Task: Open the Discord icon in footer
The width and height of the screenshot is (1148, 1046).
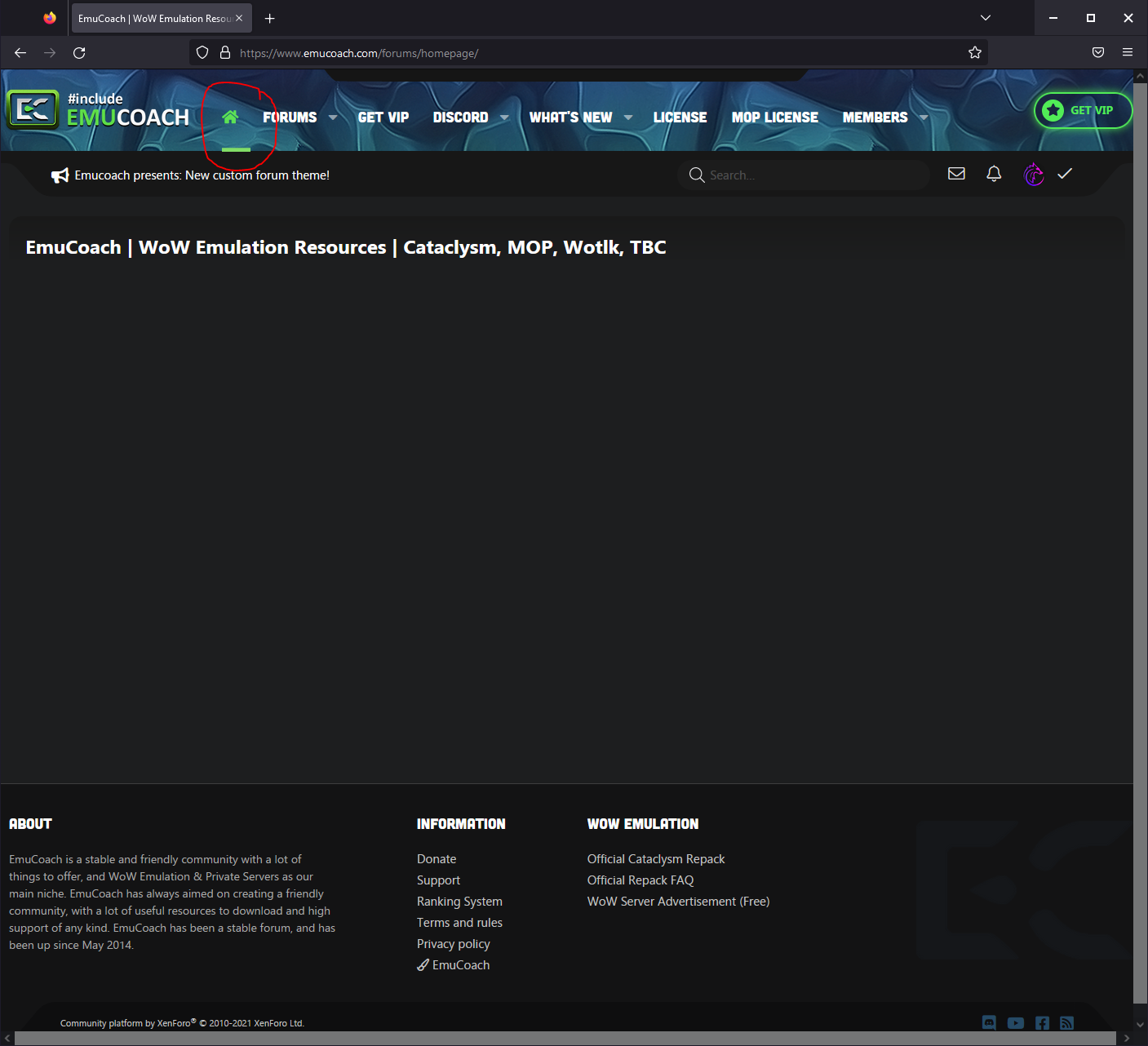Action: click(x=989, y=1022)
